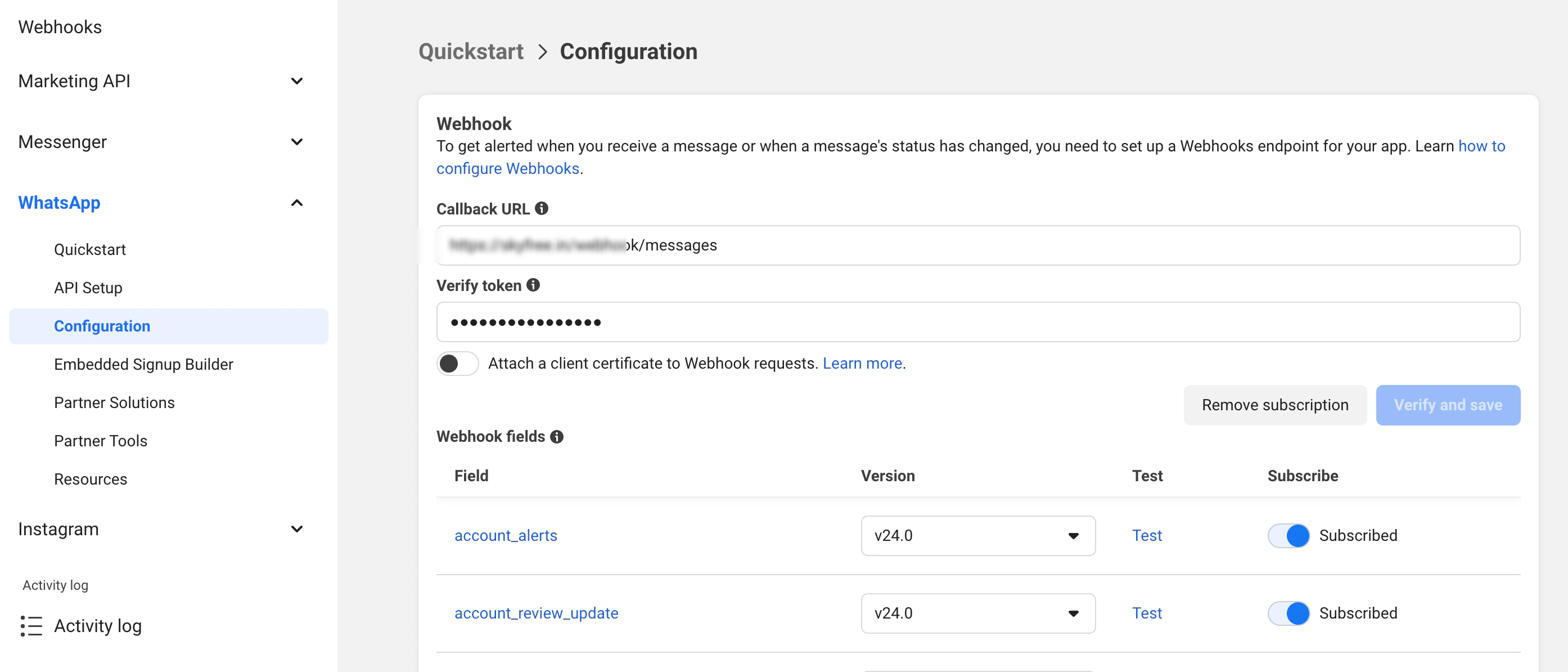Toggle the client certificate switch
Screen dimensions: 1568x672
pos(457,363)
